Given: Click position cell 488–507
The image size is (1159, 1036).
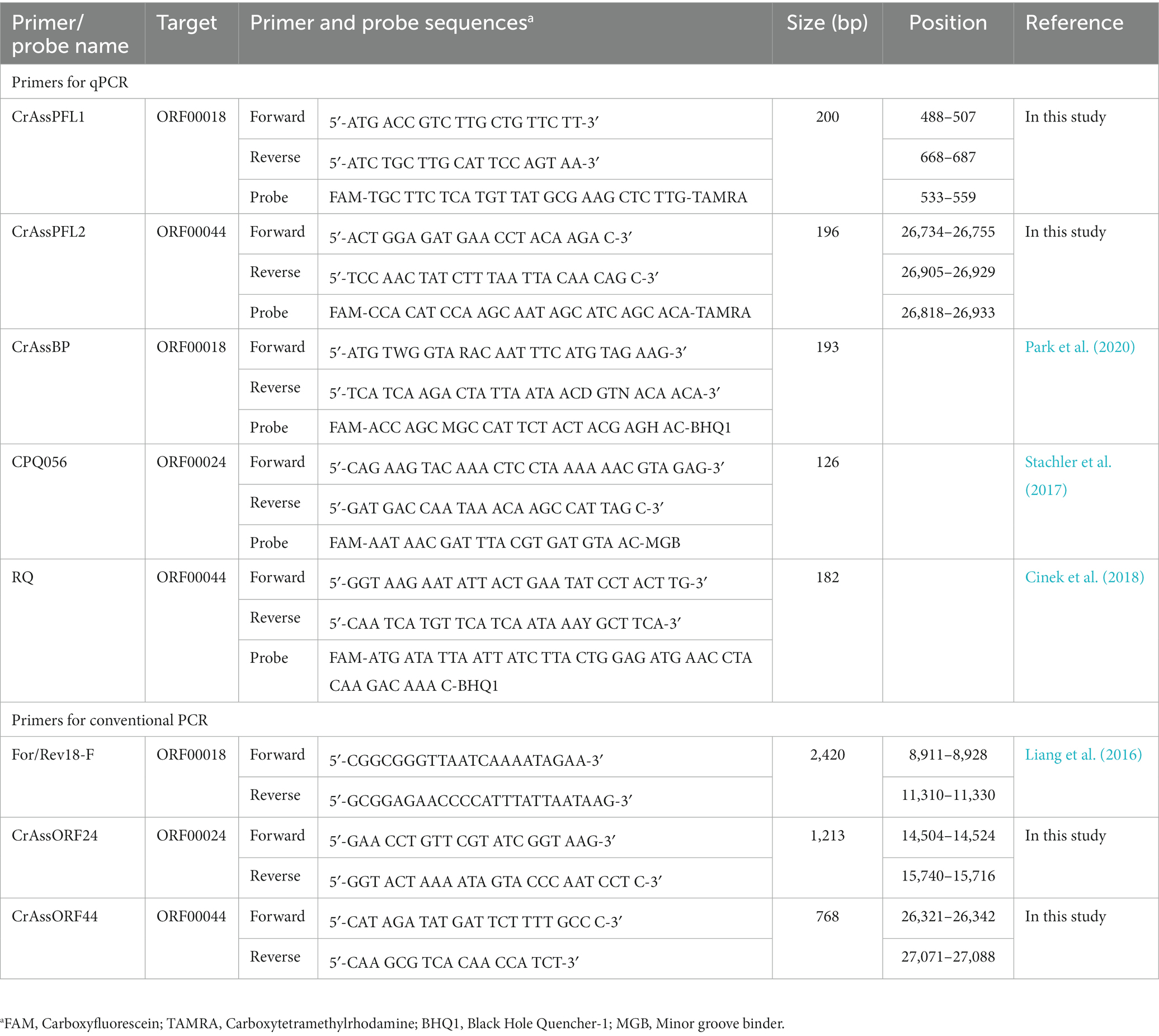Looking at the screenshot, I should pyautogui.click(x=948, y=117).
